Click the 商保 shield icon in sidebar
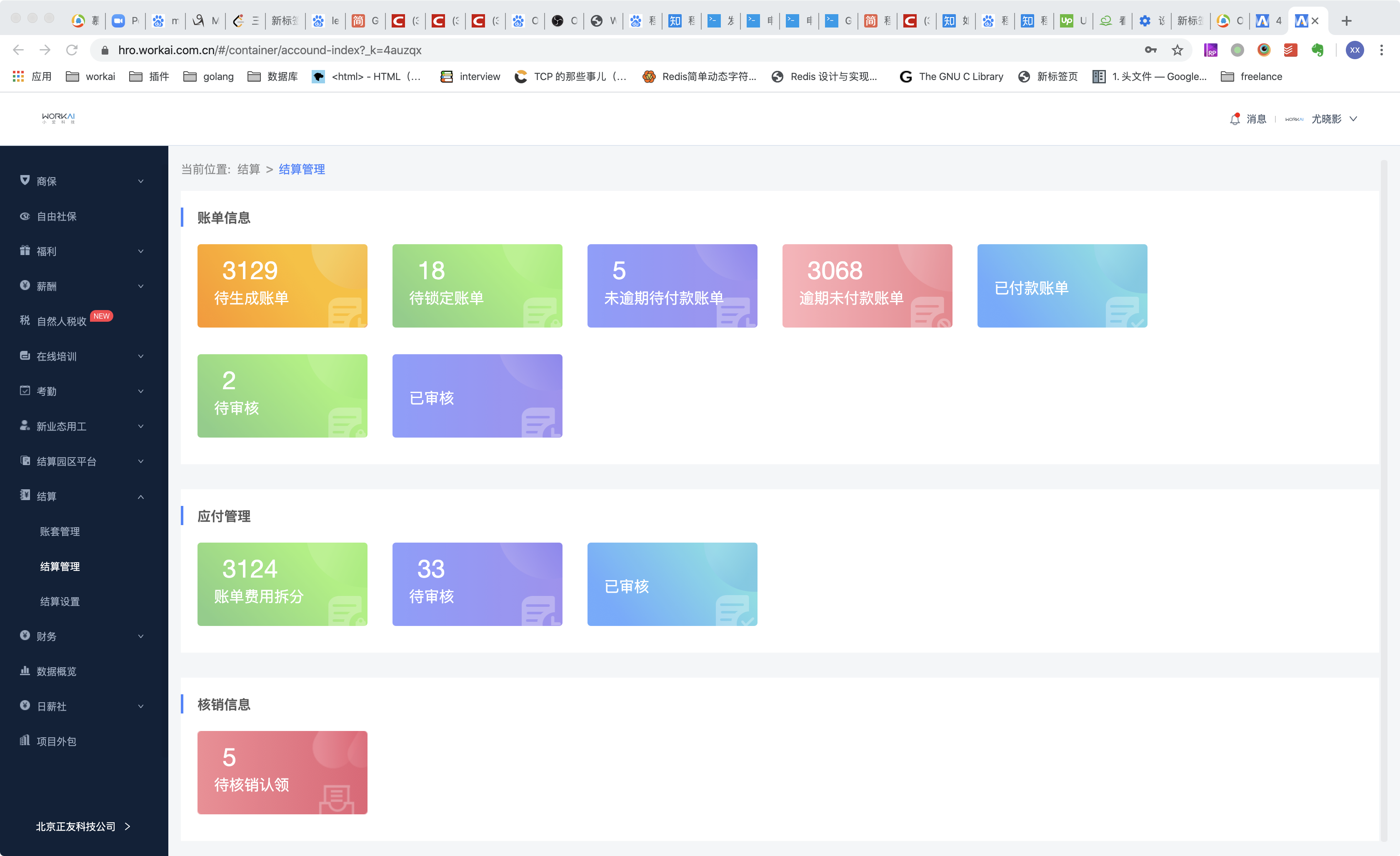The width and height of the screenshot is (1400, 856). tap(25, 180)
